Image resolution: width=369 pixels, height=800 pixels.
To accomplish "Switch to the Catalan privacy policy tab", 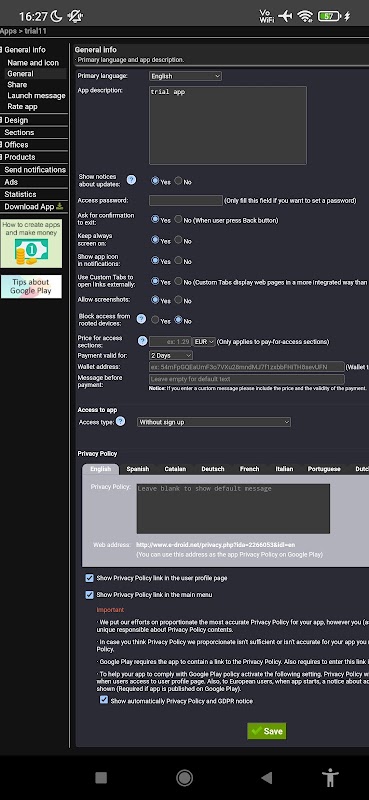I will (175, 469).
